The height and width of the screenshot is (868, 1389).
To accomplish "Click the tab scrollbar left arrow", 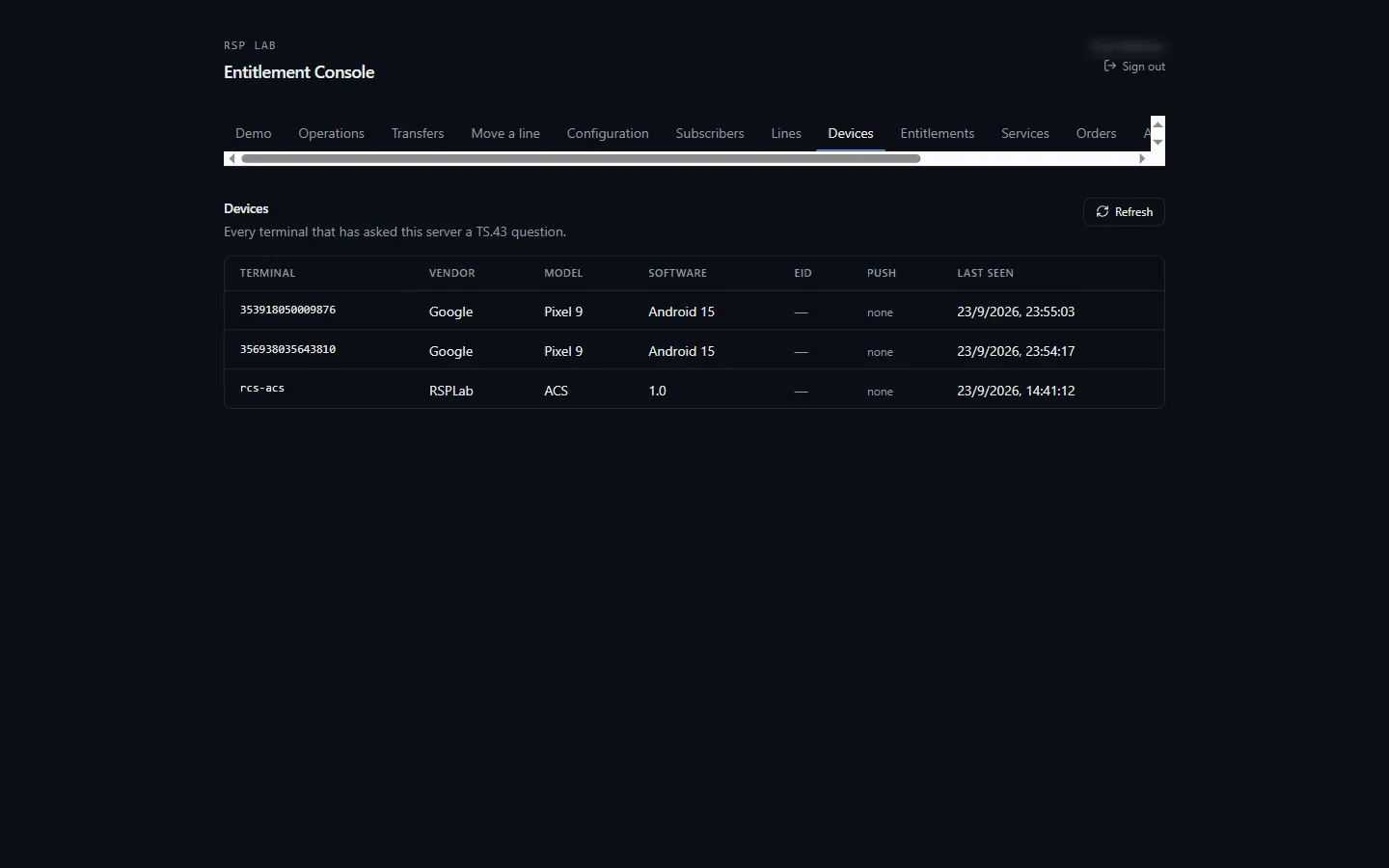I will (231, 158).
